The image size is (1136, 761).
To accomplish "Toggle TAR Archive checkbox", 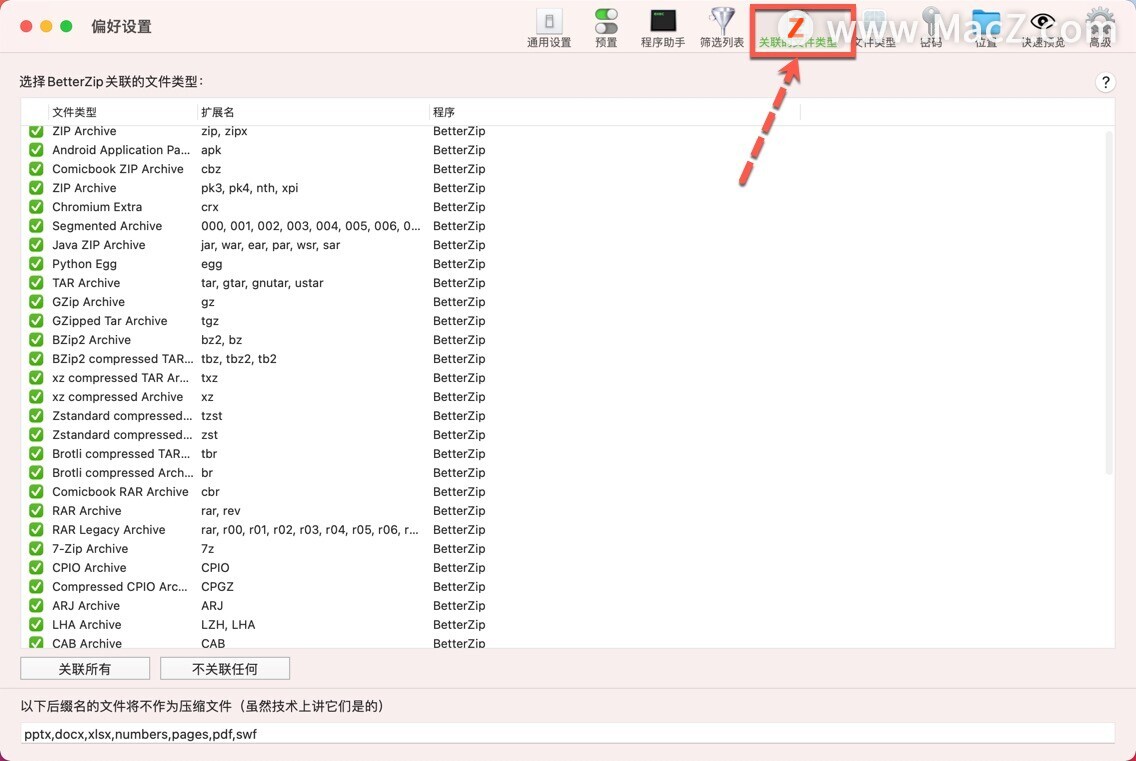I will [x=36, y=283].
